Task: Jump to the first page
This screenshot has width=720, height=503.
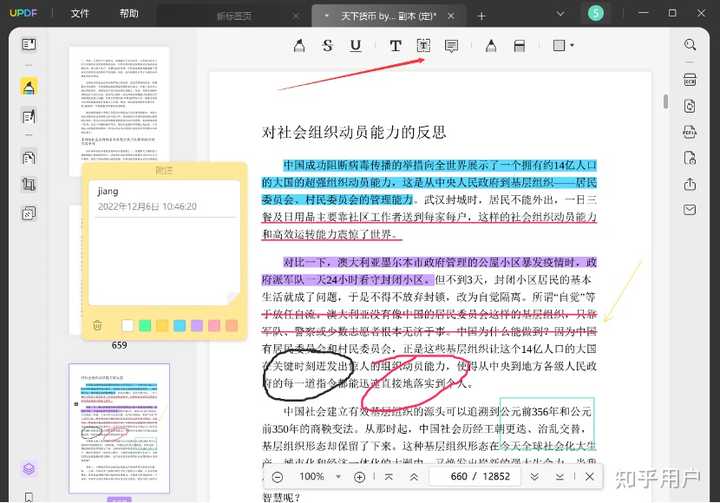Action: (389, 477)
